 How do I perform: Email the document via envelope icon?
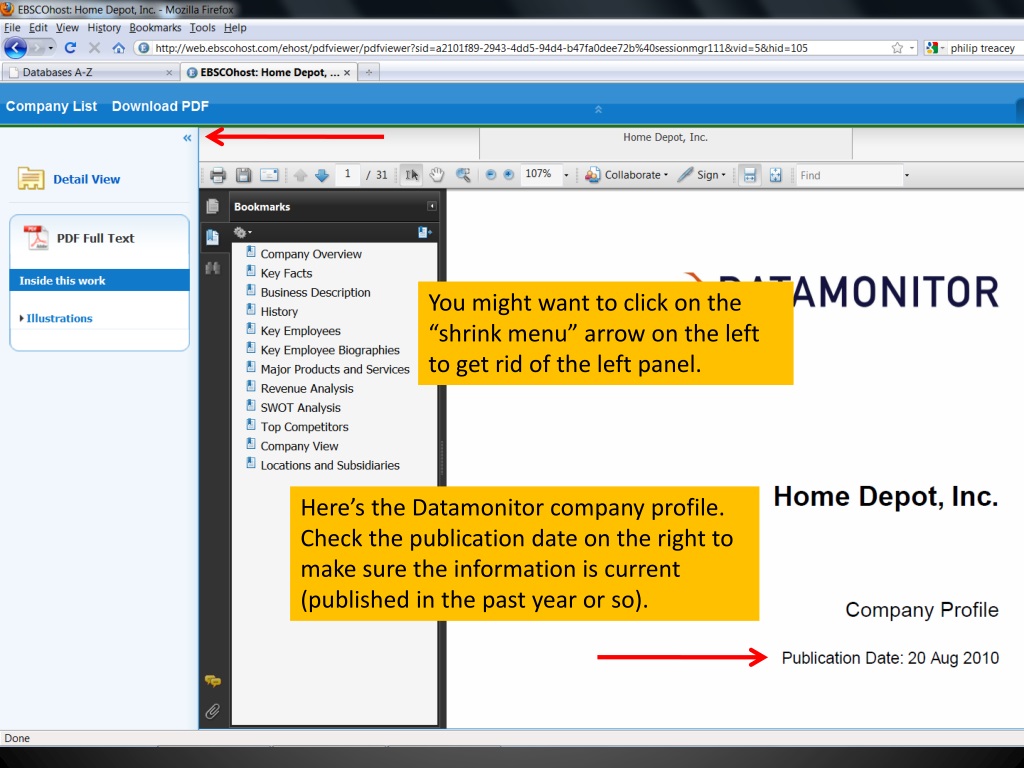(x=269, y=175)
